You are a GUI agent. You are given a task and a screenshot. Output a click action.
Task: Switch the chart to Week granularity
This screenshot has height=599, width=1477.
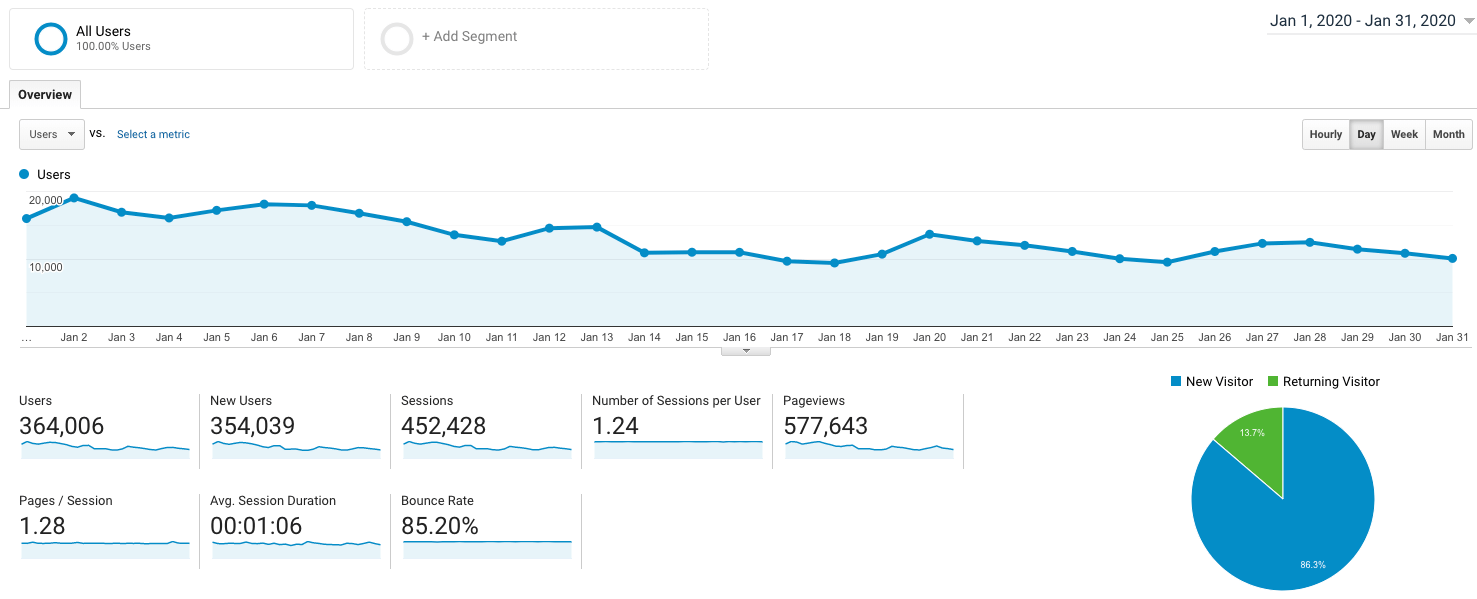[1404, 133]
